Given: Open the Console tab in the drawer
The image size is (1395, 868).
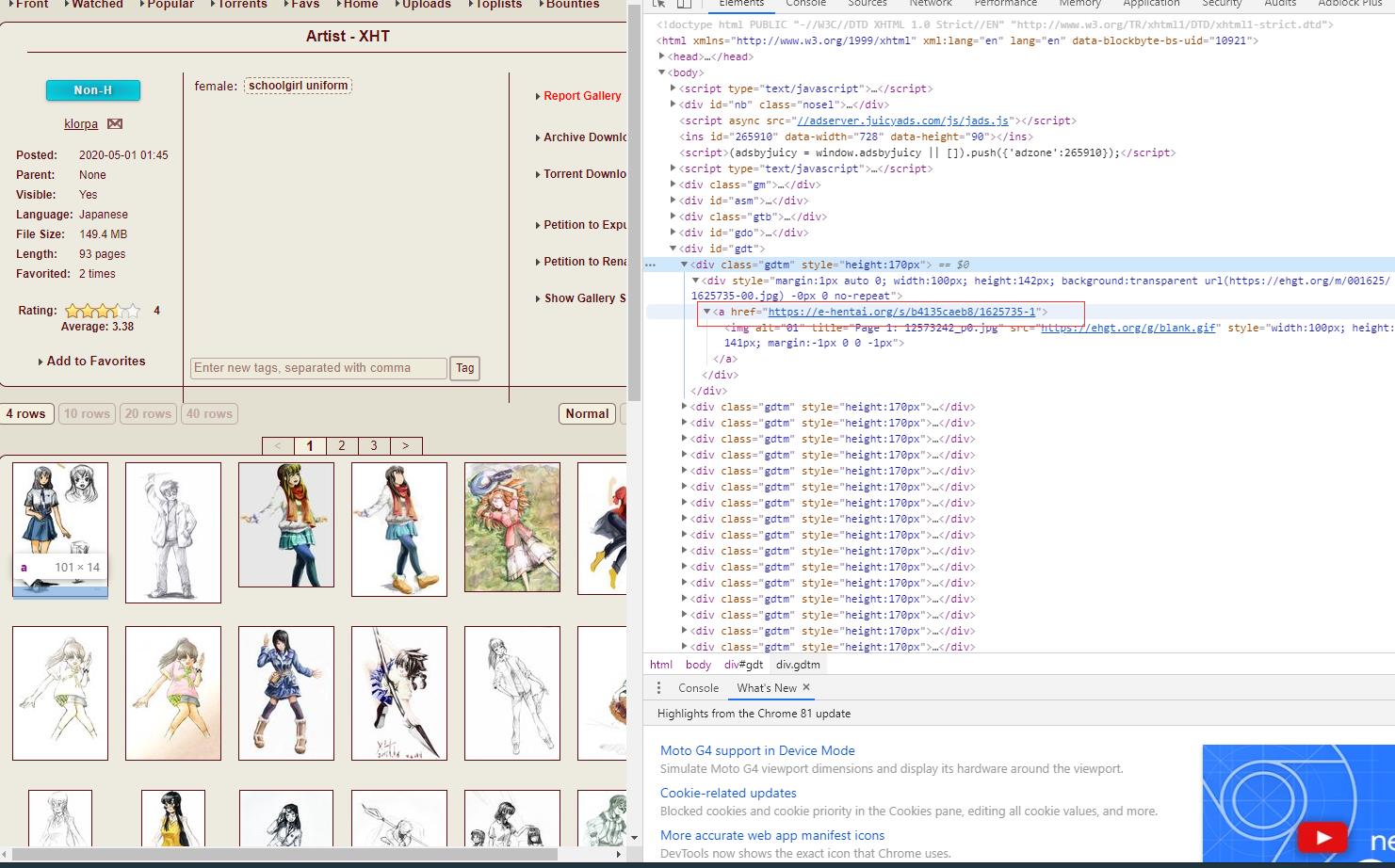Looking at the screenshot, I should [698, 688].
